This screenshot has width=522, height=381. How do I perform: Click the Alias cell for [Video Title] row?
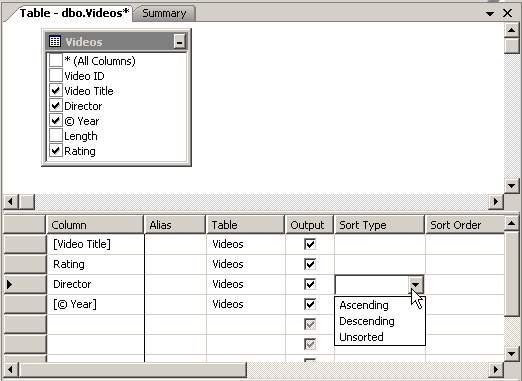[175, 244]
